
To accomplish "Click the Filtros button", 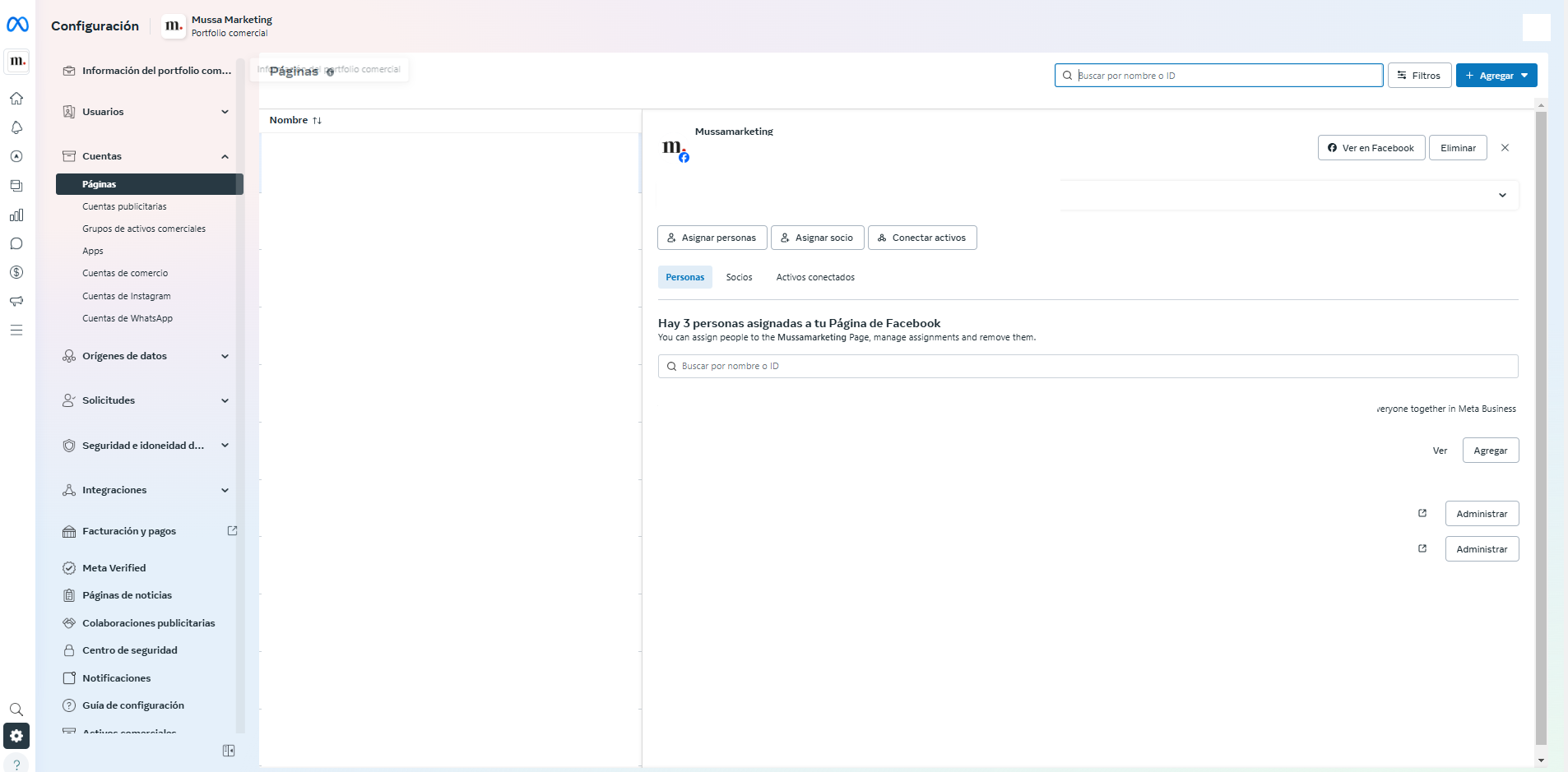I will [1419, 76].
